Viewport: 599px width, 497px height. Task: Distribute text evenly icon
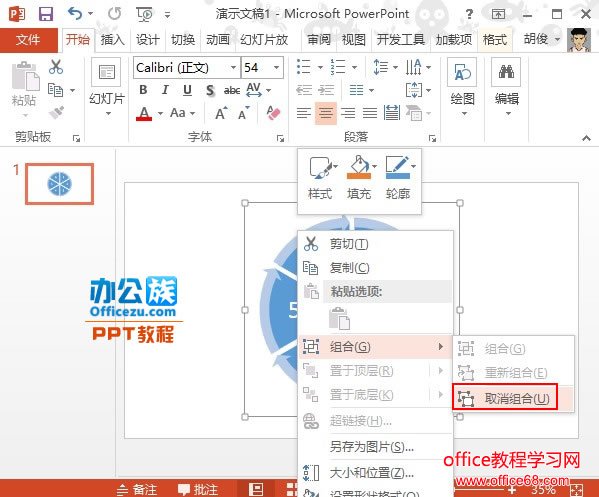pyautogui.click(x=392, y=113)
